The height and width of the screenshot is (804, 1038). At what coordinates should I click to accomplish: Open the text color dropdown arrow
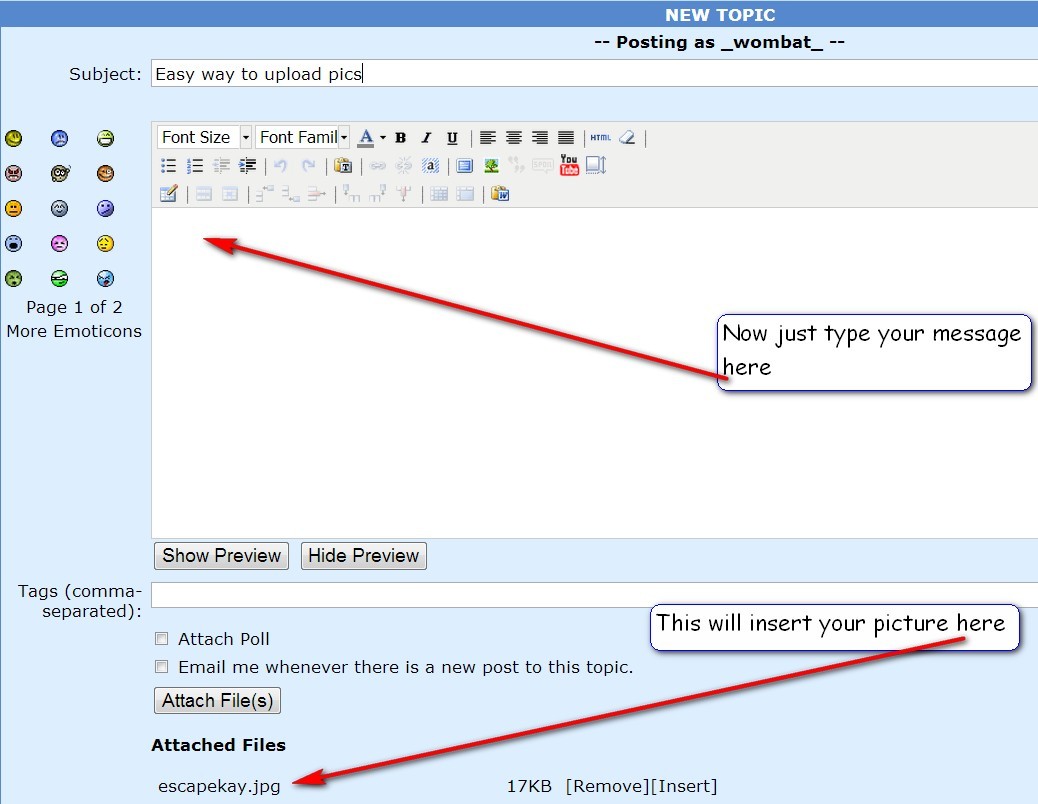(382, 138)
